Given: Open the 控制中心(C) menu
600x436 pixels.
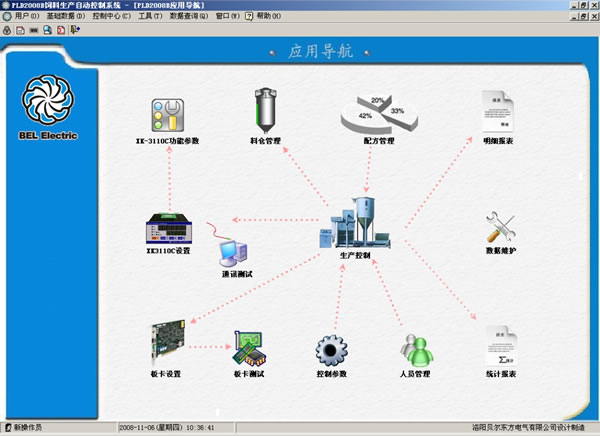Looking at the screenshot, I should 112,16.
